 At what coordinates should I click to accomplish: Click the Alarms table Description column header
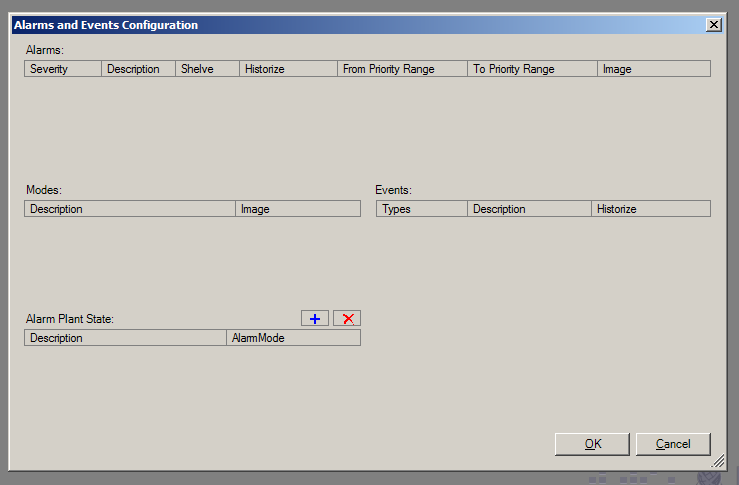pyautogui.click(x=138, y=69)
